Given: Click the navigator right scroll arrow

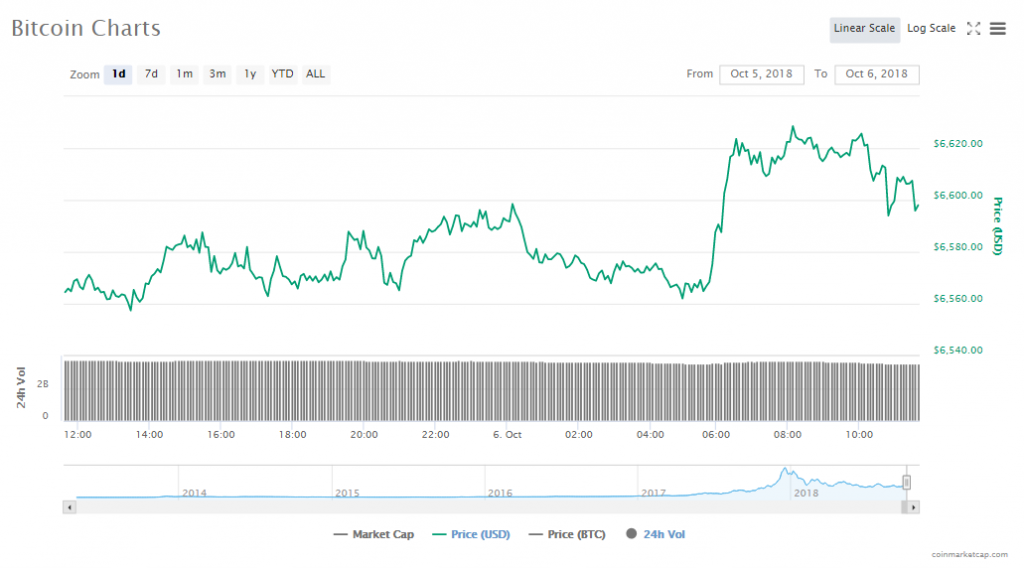Looking at the screenshot, I should pyautogui.click(x=914, y=508).
